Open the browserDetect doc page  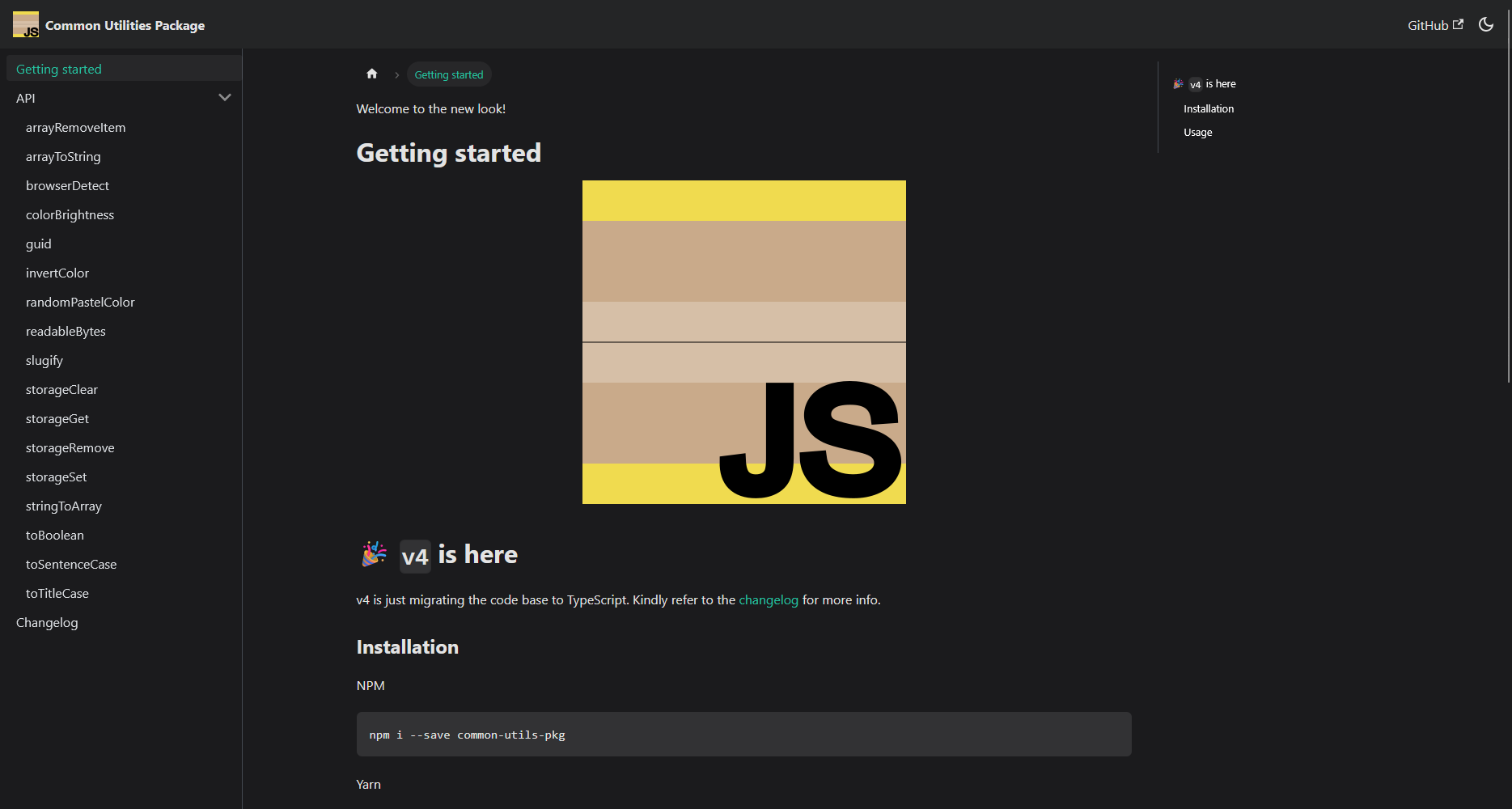tap(67, 185)
